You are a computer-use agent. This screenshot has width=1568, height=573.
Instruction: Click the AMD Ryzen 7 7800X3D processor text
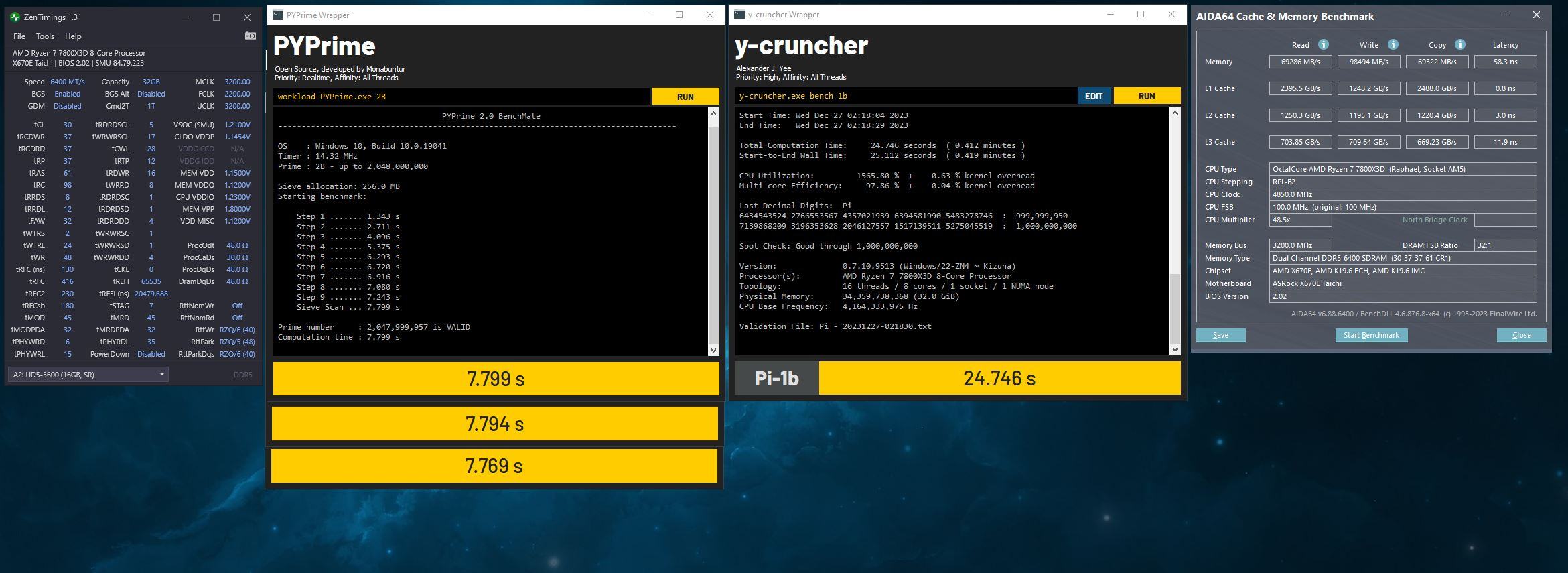tap(79, 53)
